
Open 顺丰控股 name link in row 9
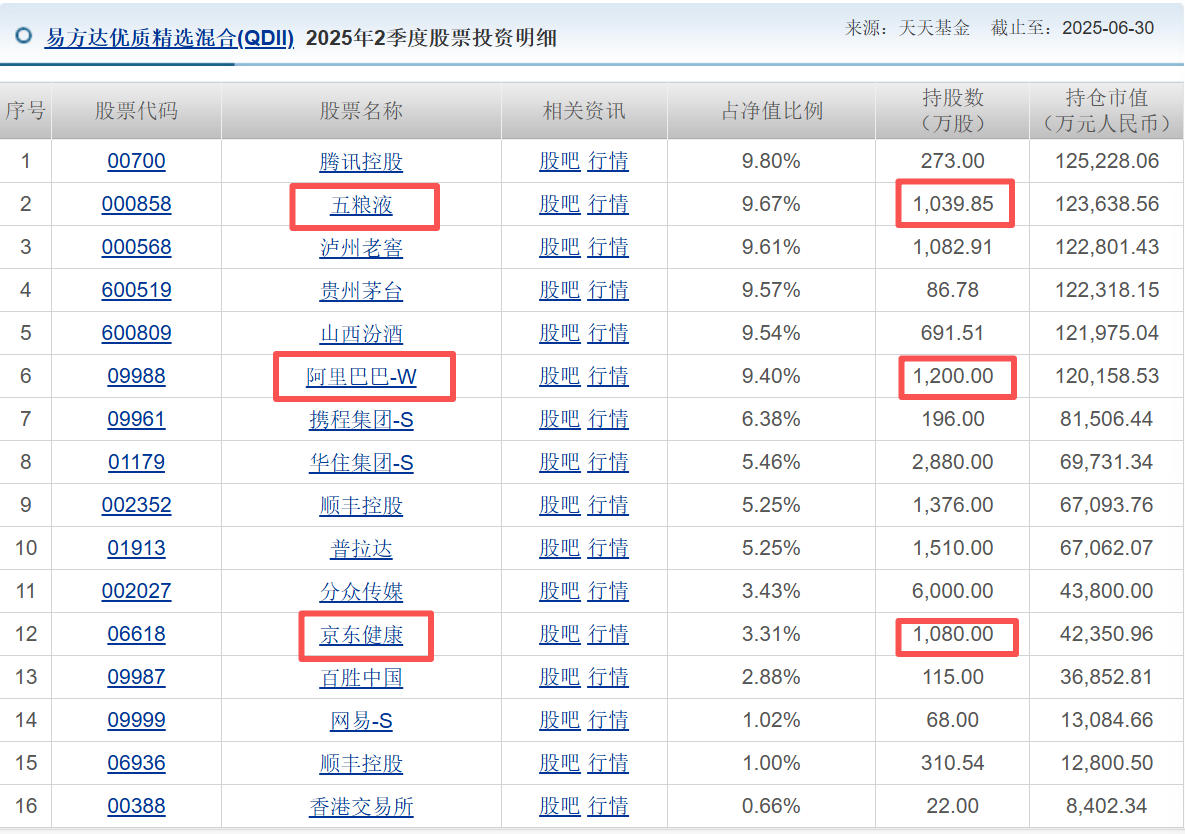[361, 506]
